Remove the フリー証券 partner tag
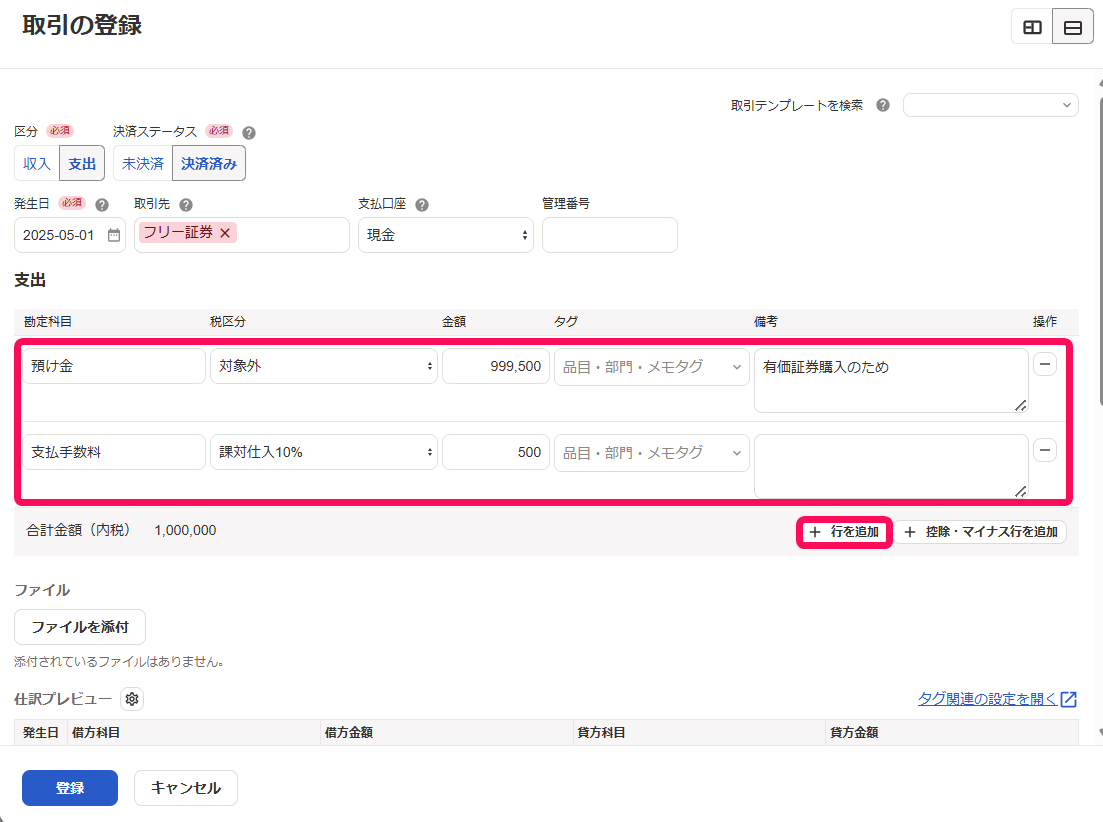1103x822 pixels. (x=225, y=233)
